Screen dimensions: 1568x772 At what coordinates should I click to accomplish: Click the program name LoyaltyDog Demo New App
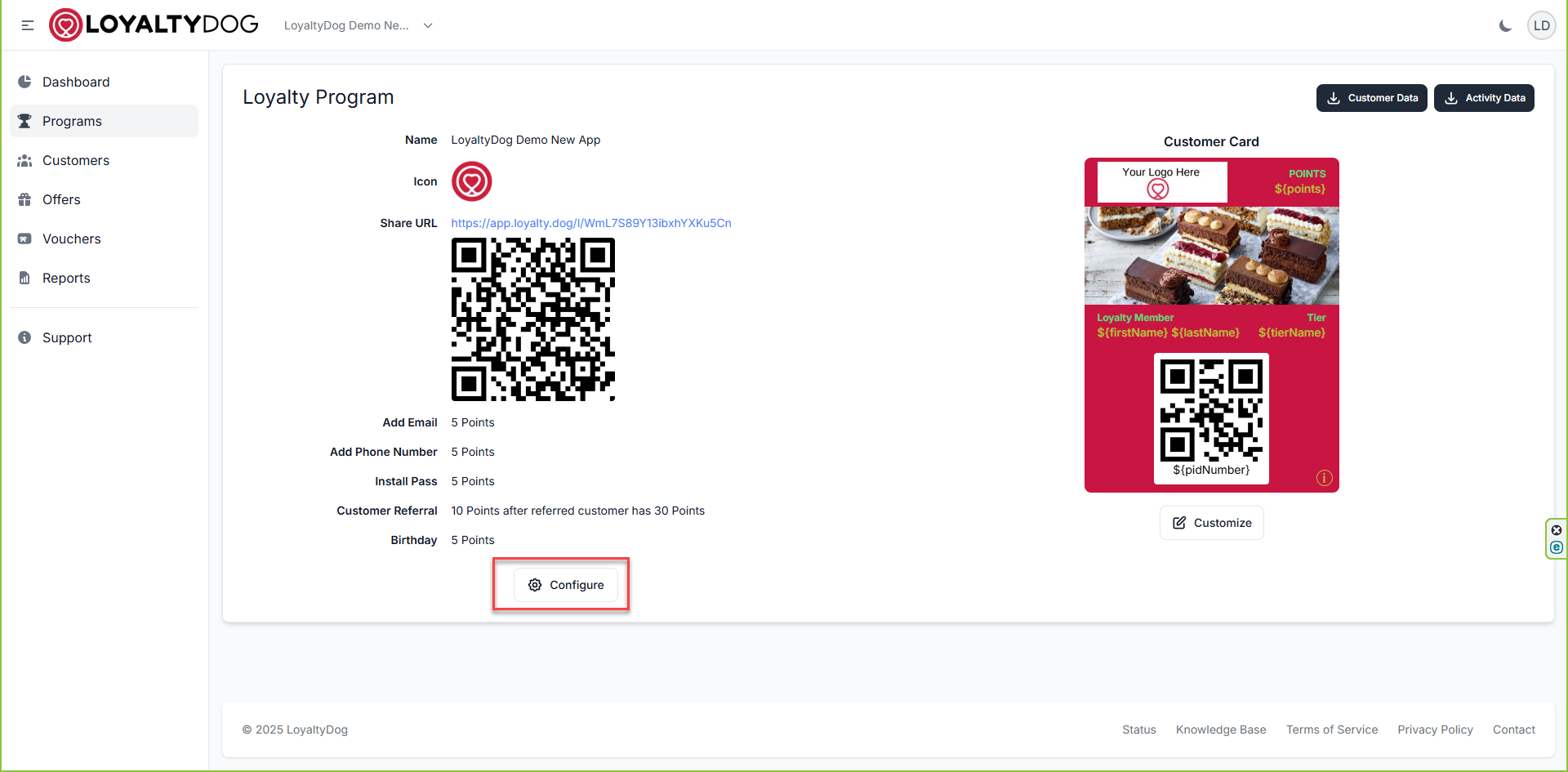(x=526, y=140)
